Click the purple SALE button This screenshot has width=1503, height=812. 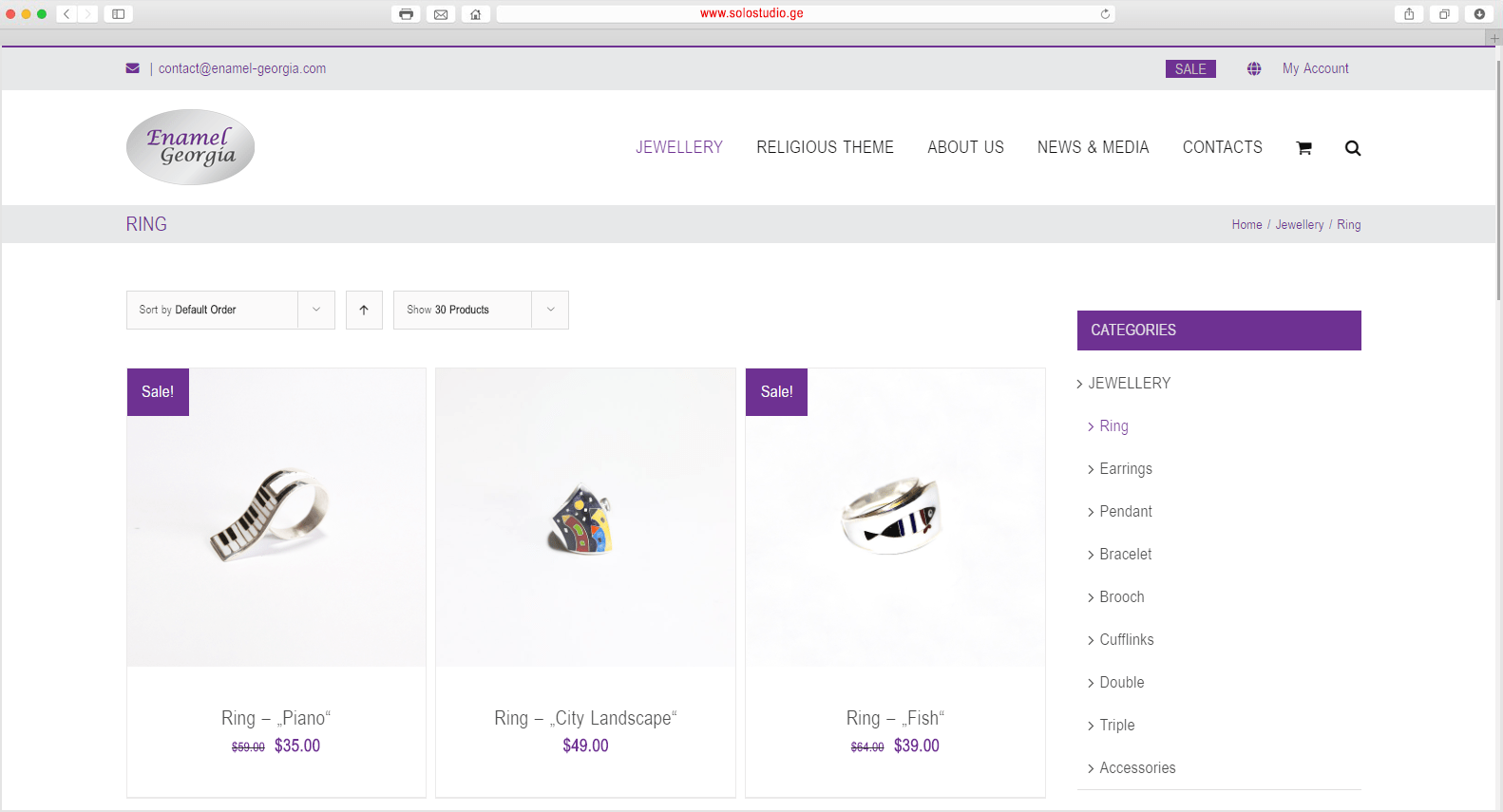click(x=1190, y=68)
